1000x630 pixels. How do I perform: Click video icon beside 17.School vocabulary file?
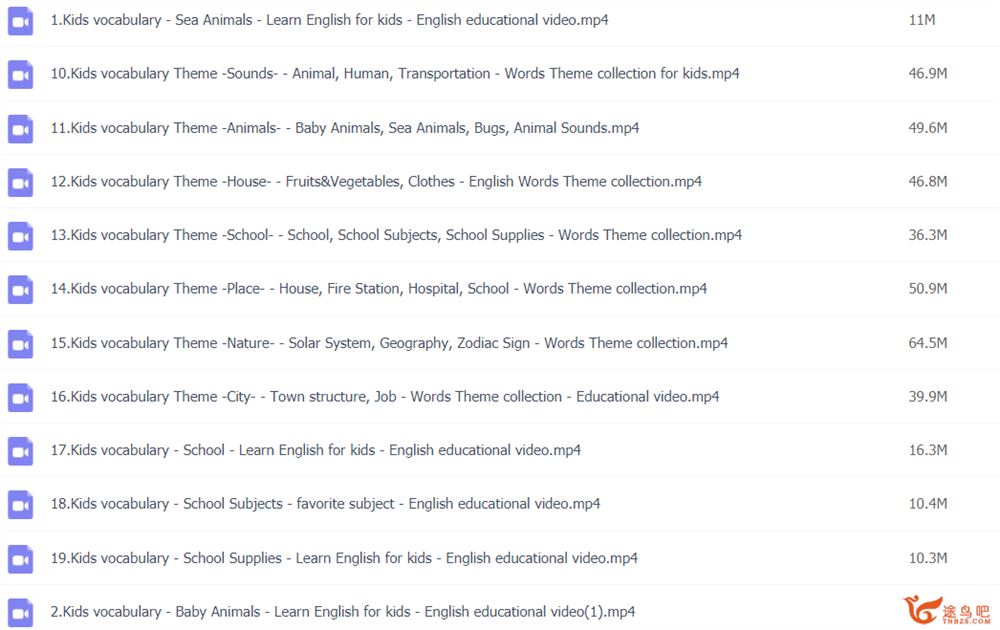click(20, 451)
